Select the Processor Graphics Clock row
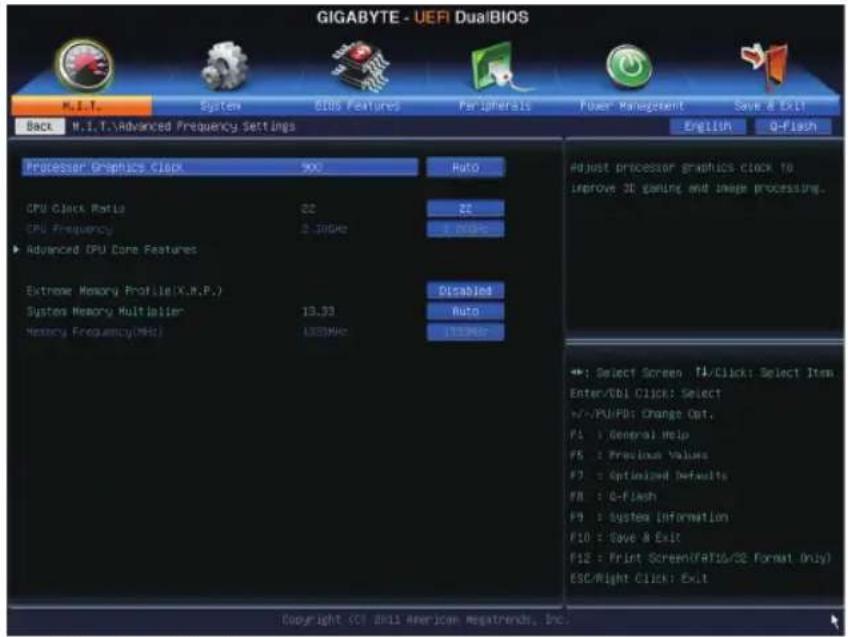This screenshot has height=637, width=848. point(220,167)
